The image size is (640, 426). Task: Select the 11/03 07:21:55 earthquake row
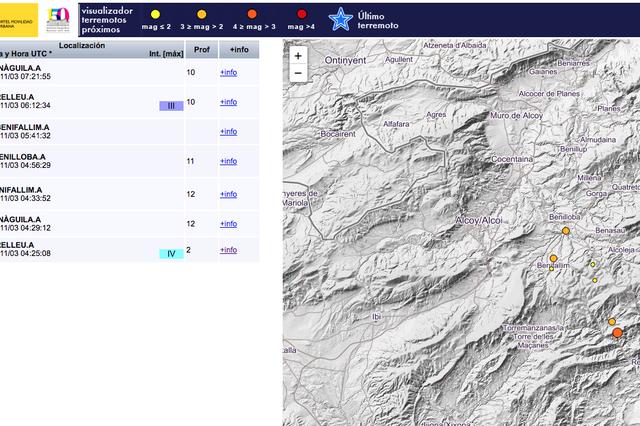coord(129,72)
